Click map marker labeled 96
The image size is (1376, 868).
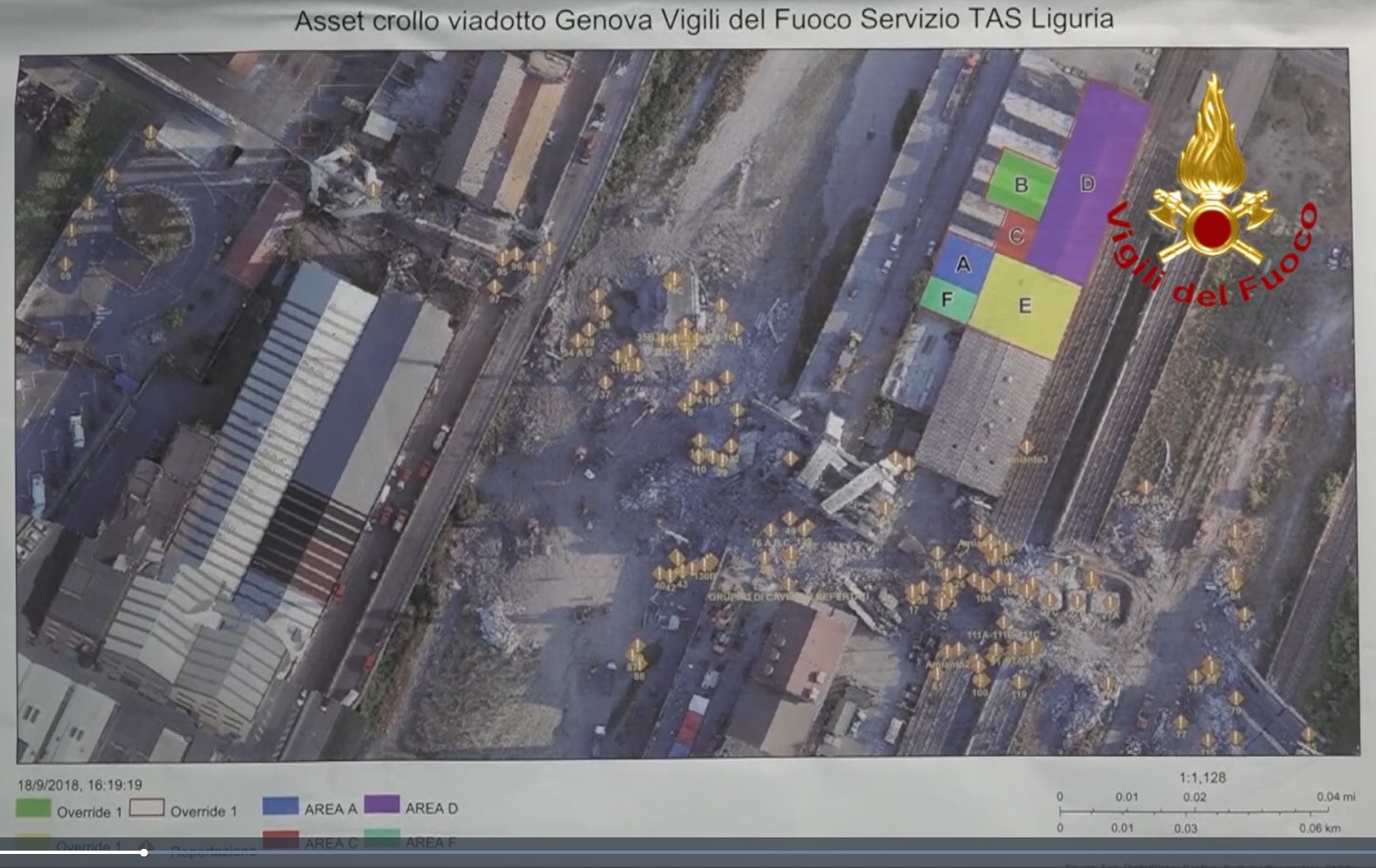tap(516, 254)
